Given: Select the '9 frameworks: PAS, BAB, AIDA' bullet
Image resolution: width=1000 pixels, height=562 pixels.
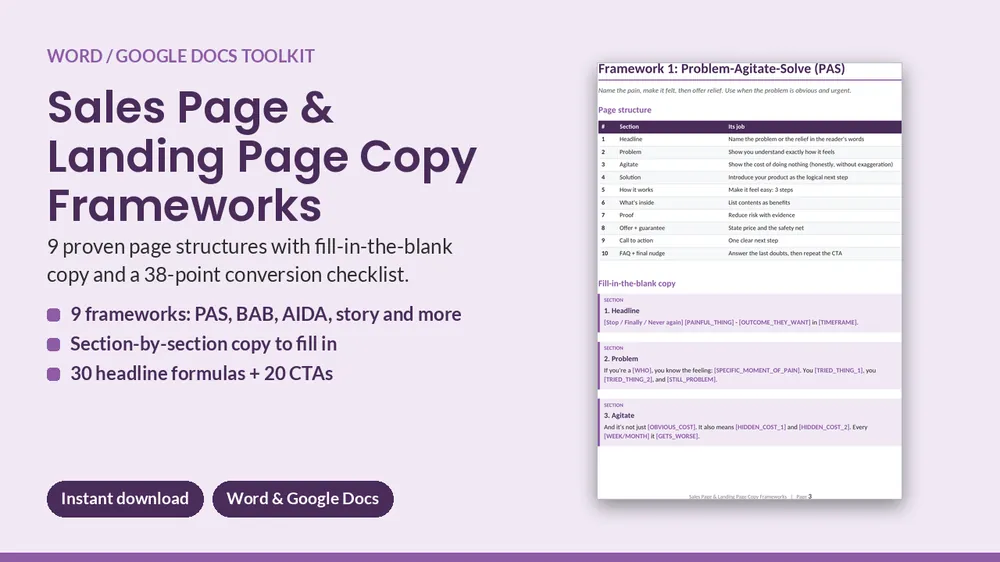Looking at the screenshot, I should [x=266, y=314].
